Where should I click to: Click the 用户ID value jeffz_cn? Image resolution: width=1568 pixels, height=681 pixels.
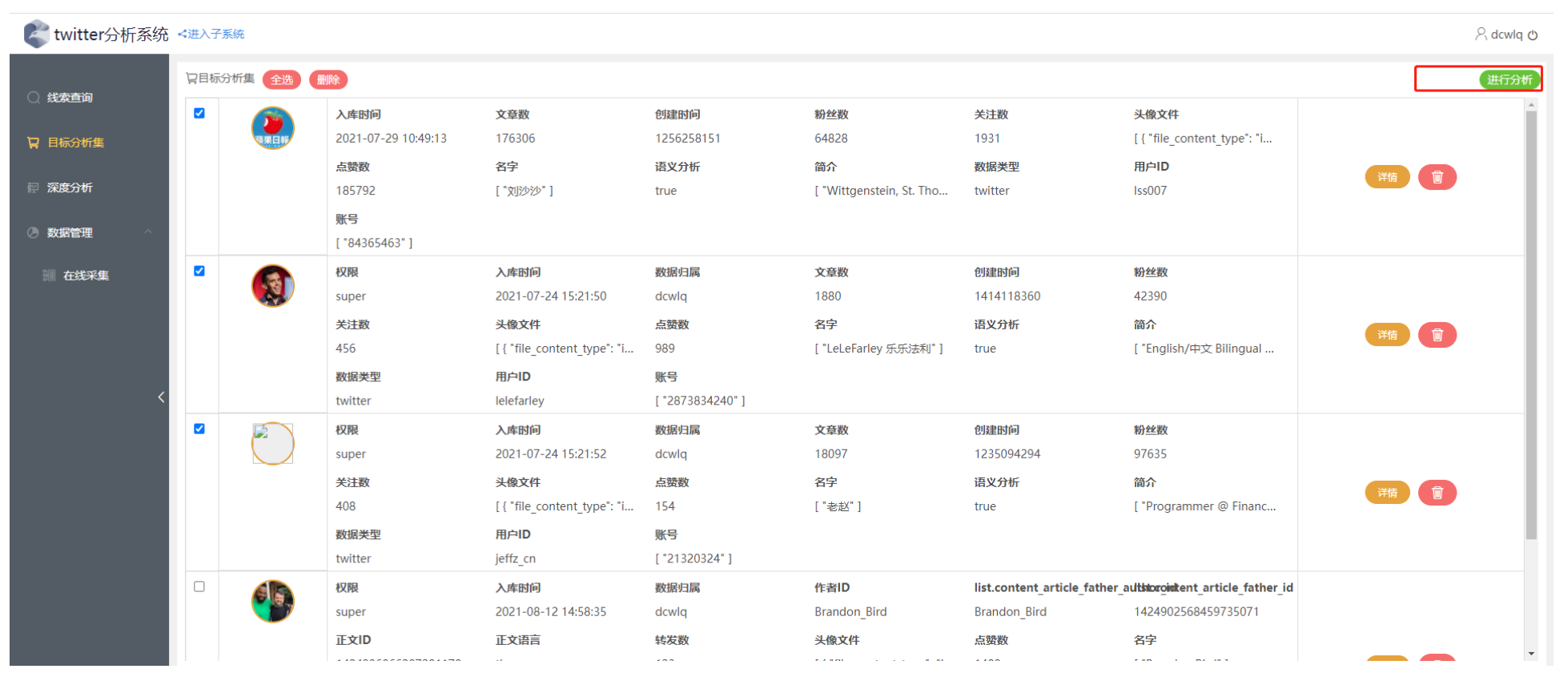point(515,559)
